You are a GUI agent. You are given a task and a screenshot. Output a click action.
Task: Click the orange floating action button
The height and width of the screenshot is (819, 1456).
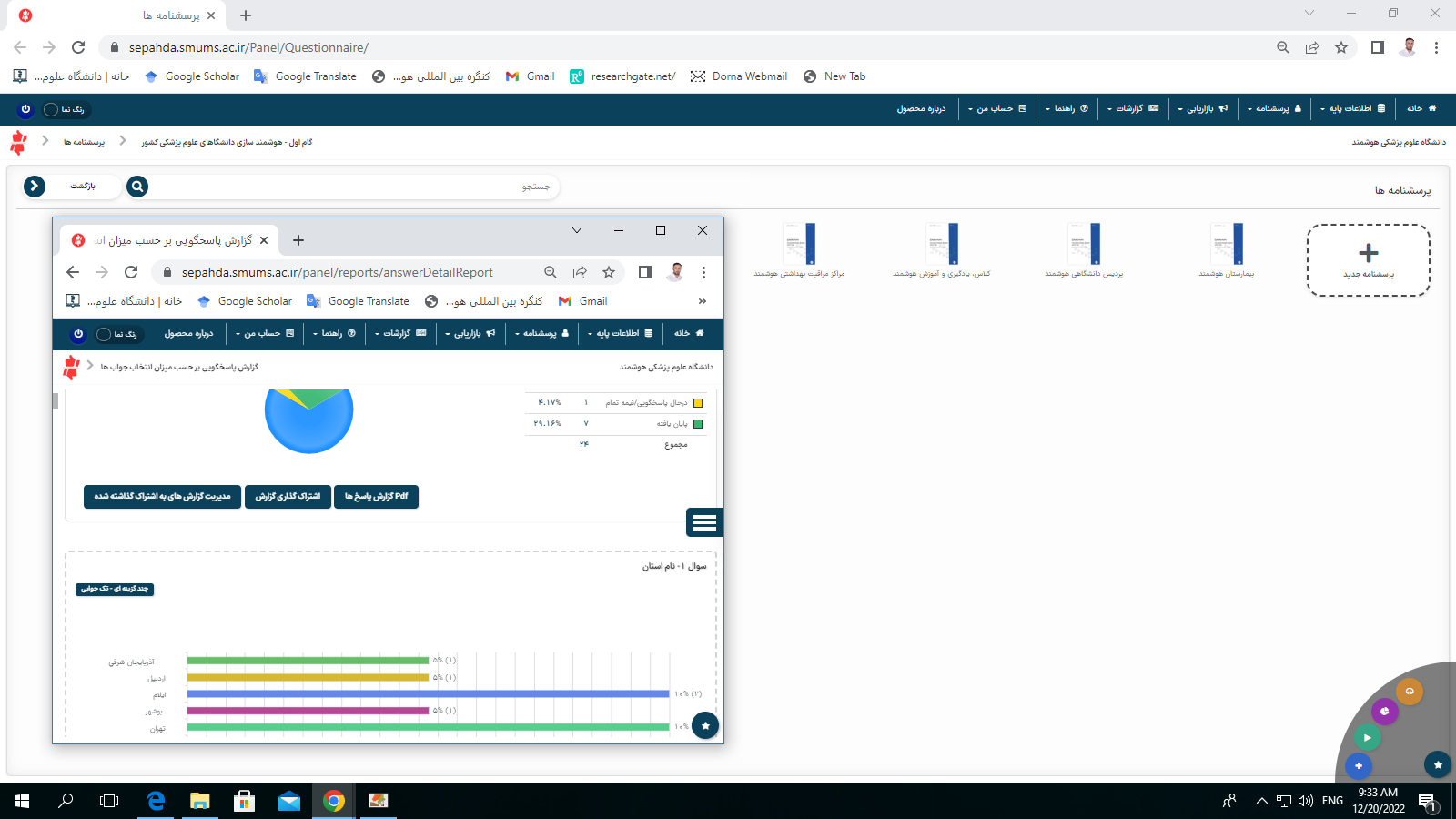tap(1409, 692)
